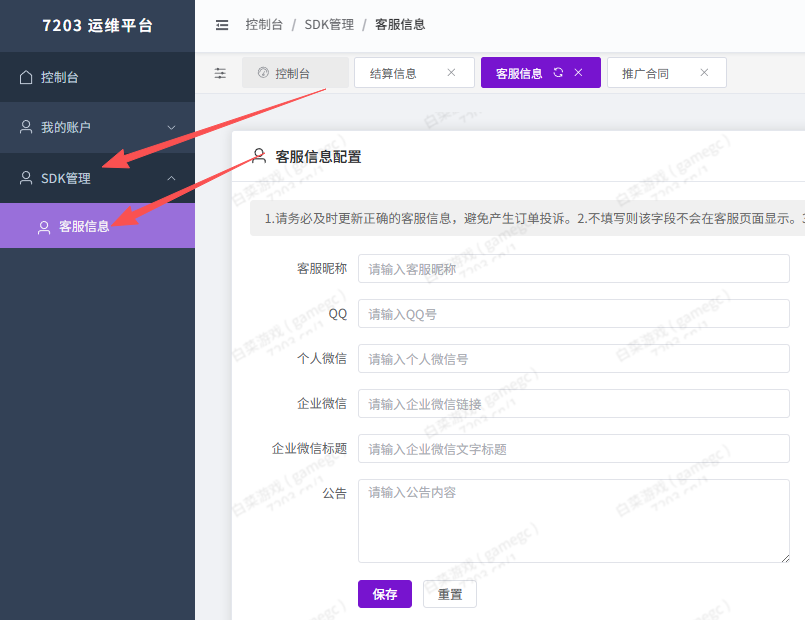Click the dashboard icon in the 控制台 tab
The image size is (805, 620).
pyautogui.click(x=263, y=72)
